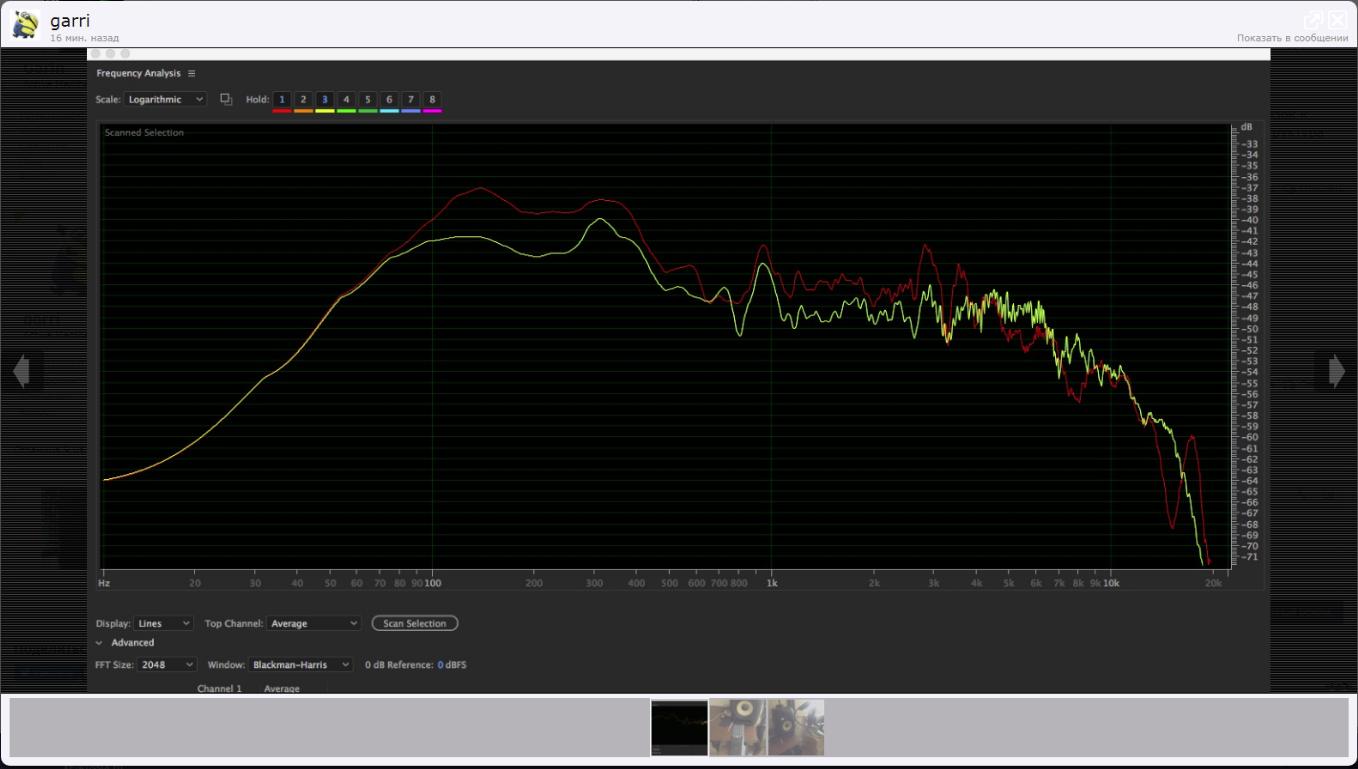Click the Average column header
The width and height of the screenshot is (1358, 769).
(282, 688)
